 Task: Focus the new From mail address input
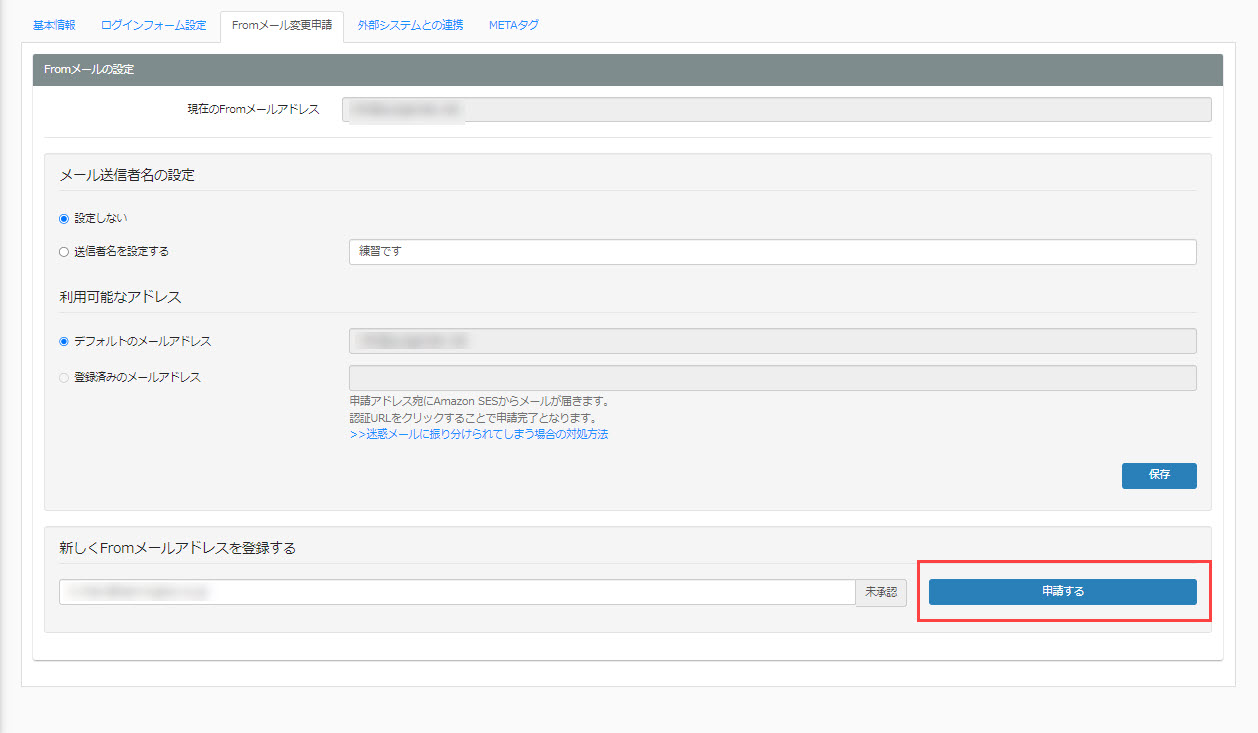(456, 592)
